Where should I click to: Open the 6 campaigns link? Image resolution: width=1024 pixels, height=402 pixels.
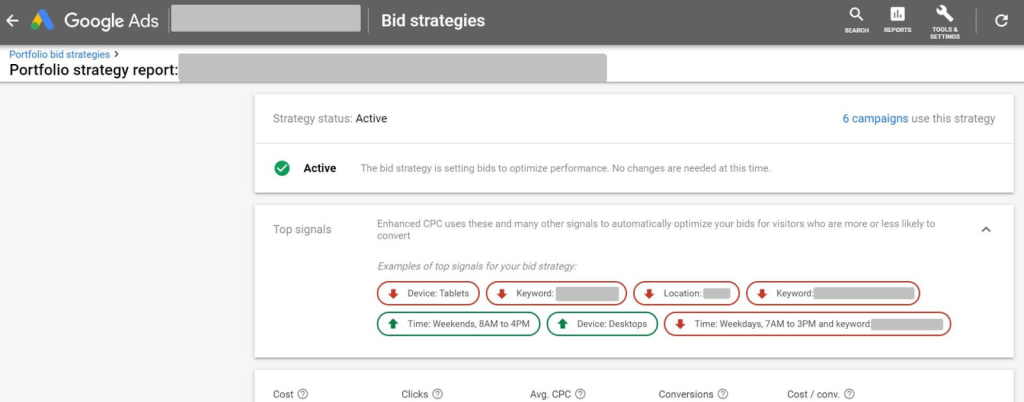point(875,119)
